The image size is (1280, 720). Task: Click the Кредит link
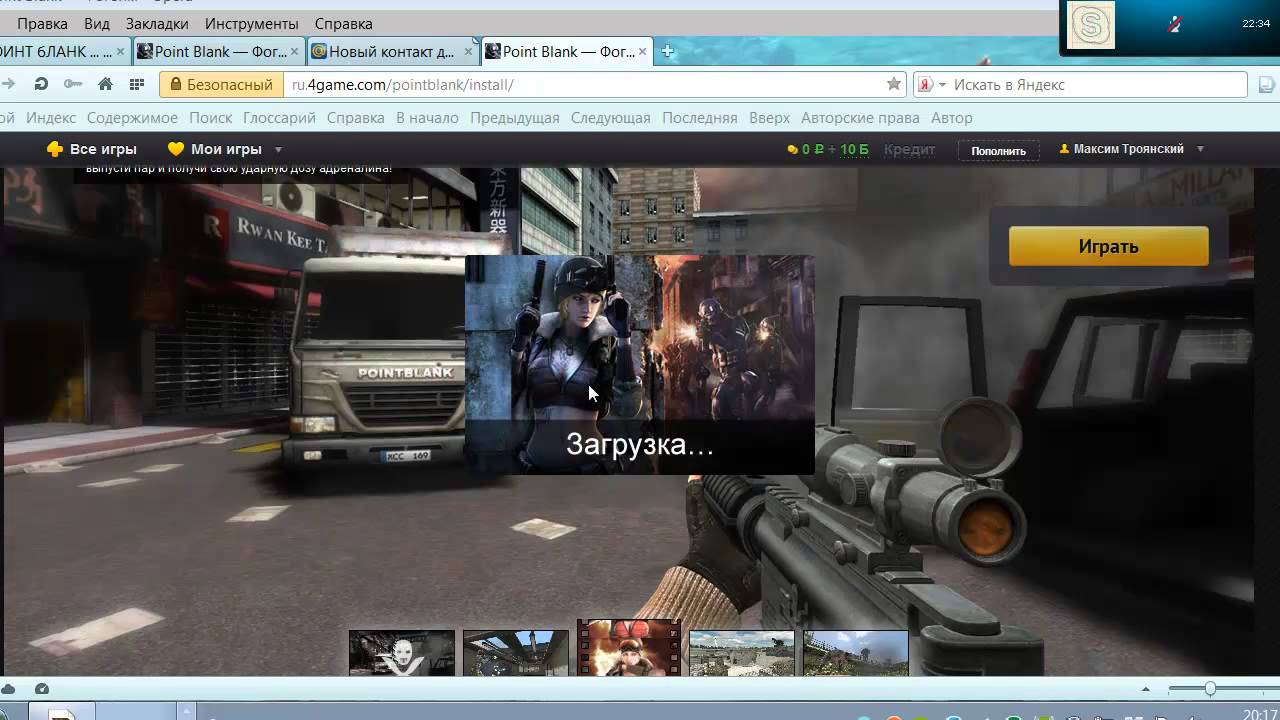tap(909, 149)
